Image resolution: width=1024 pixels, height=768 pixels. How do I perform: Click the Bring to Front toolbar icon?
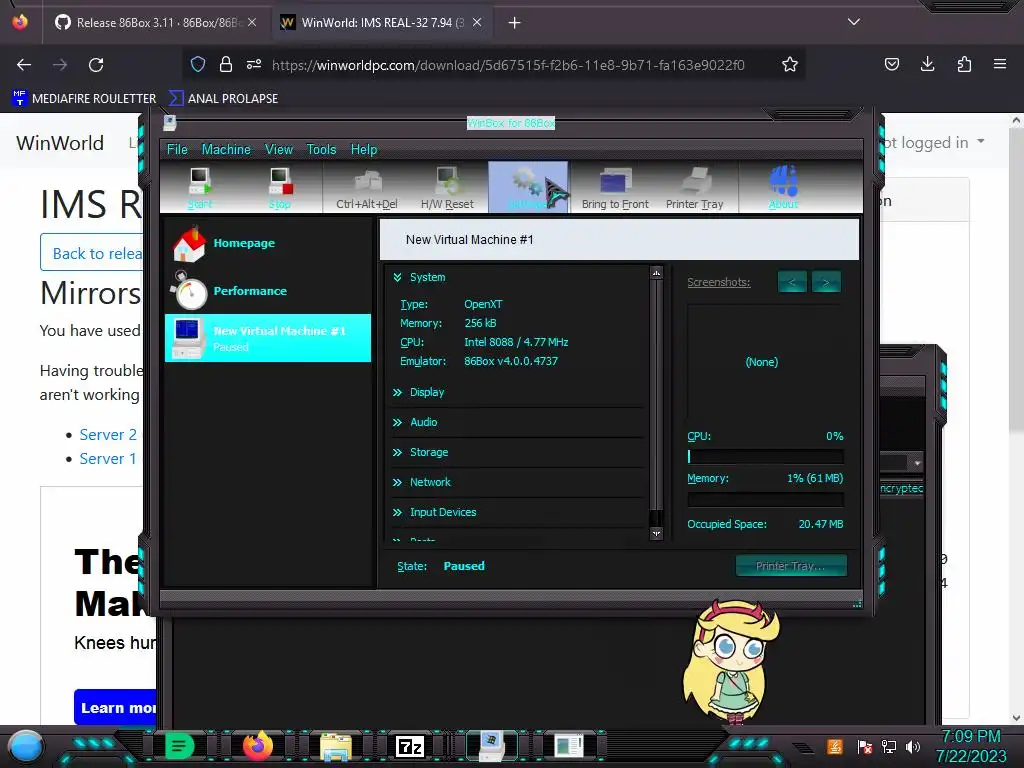click(615, 187)
